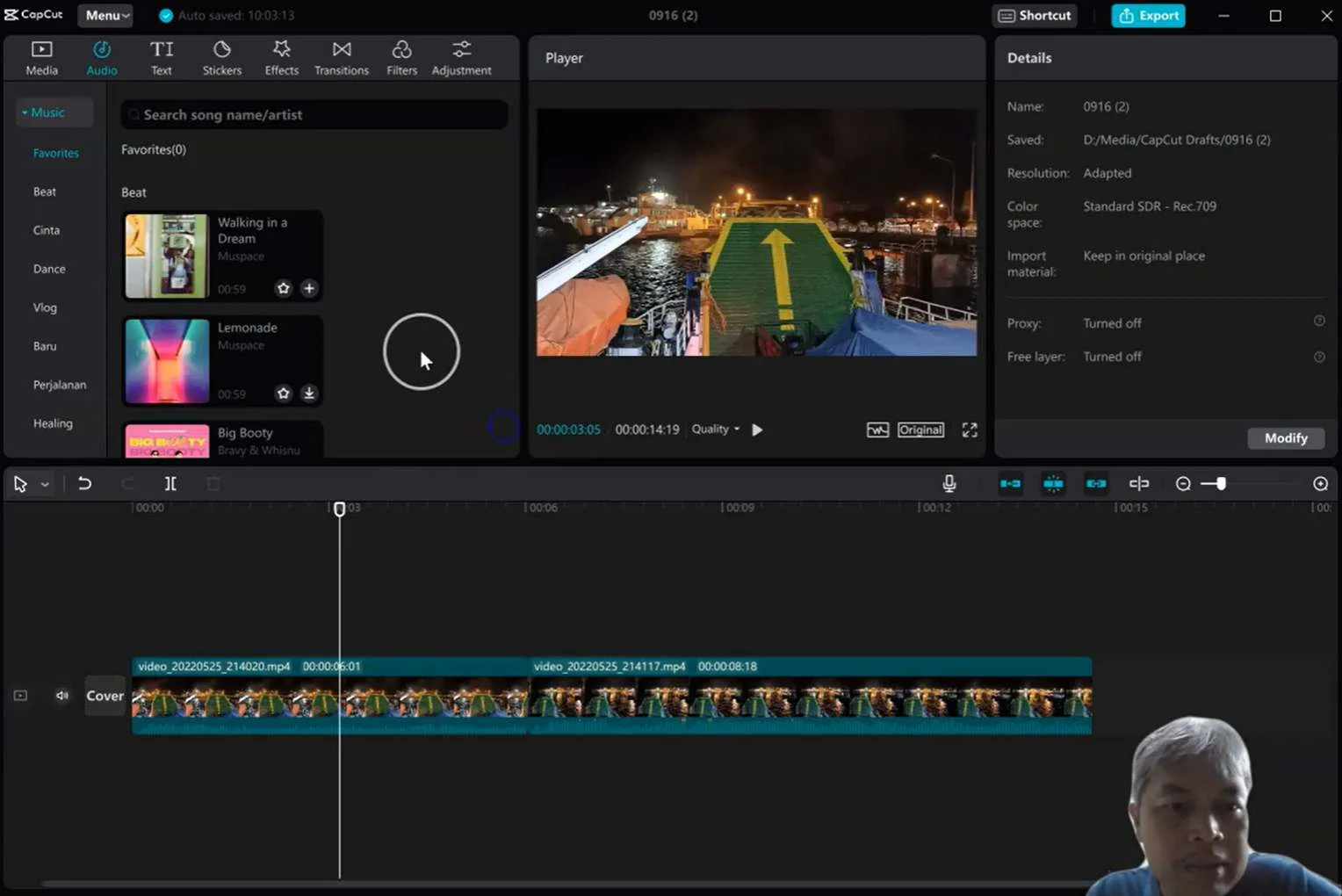Open the Media tab
The width and height of the screenshot is (1342, 896).
41,58
